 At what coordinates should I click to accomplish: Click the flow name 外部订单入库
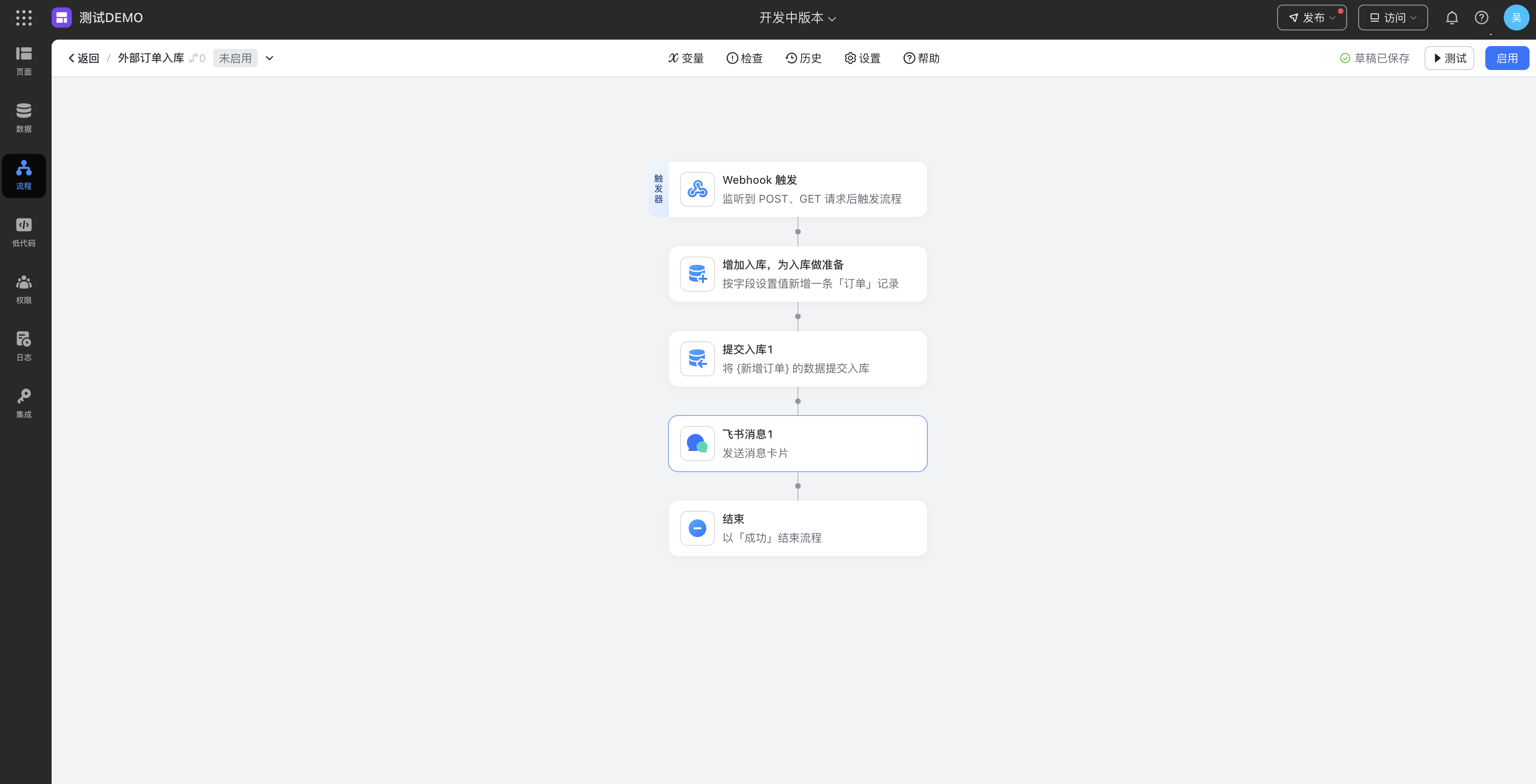coord(151,58)
